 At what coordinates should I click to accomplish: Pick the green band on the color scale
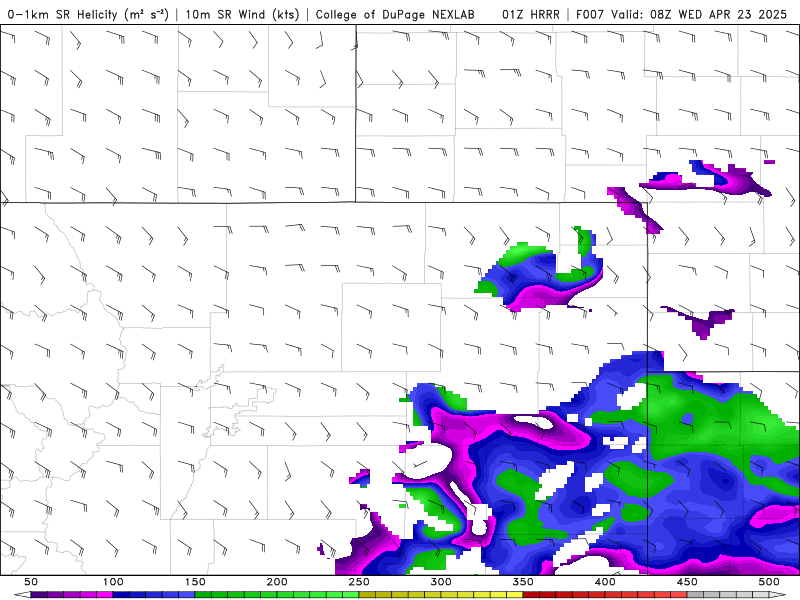click(x=277, y=595)
